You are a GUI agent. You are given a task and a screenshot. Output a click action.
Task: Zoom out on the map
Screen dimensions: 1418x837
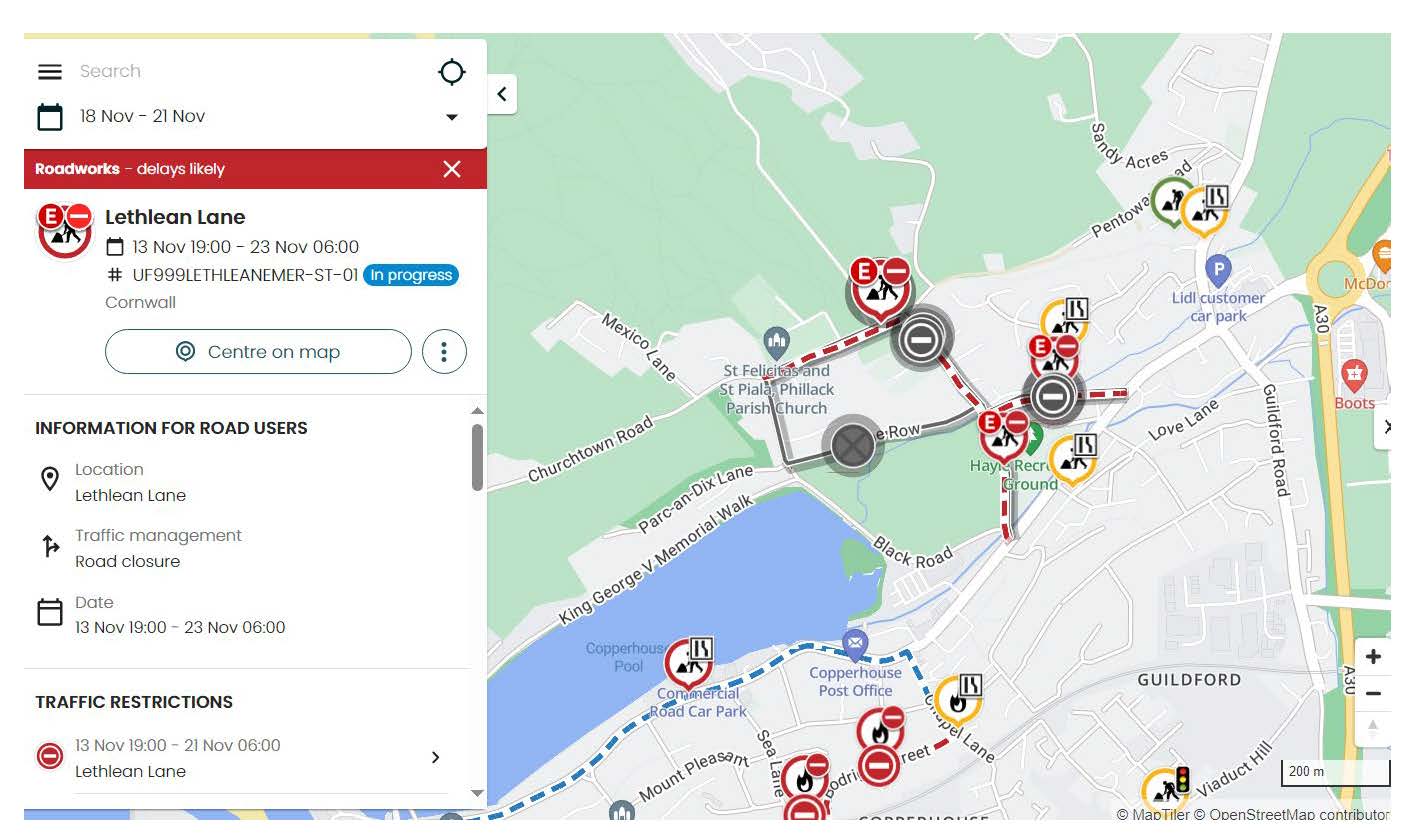(x=1373, y=693)
